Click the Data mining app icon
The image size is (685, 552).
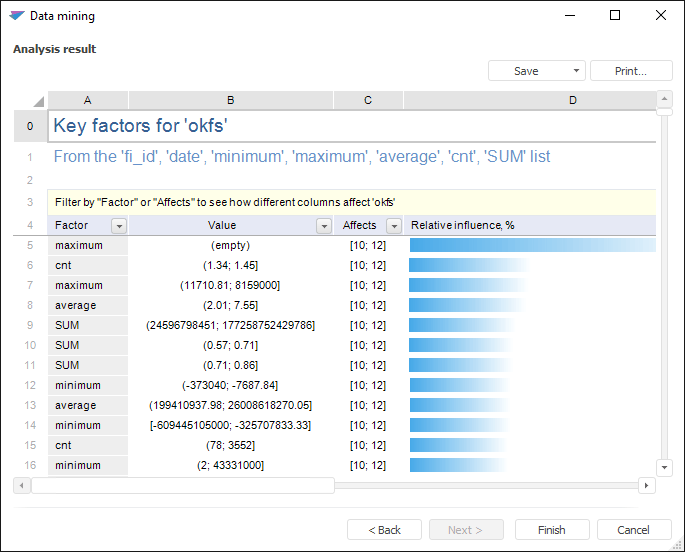(16, 16)
